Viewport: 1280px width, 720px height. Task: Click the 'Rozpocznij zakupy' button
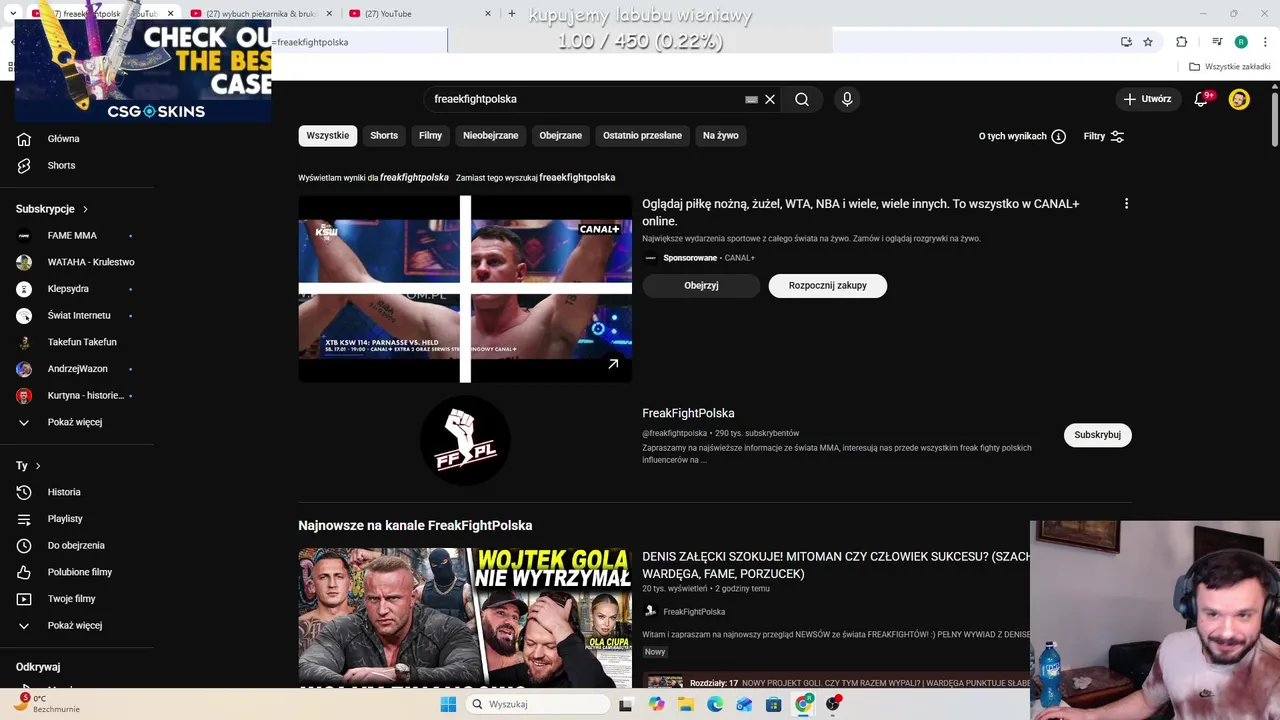coord(827,285)
